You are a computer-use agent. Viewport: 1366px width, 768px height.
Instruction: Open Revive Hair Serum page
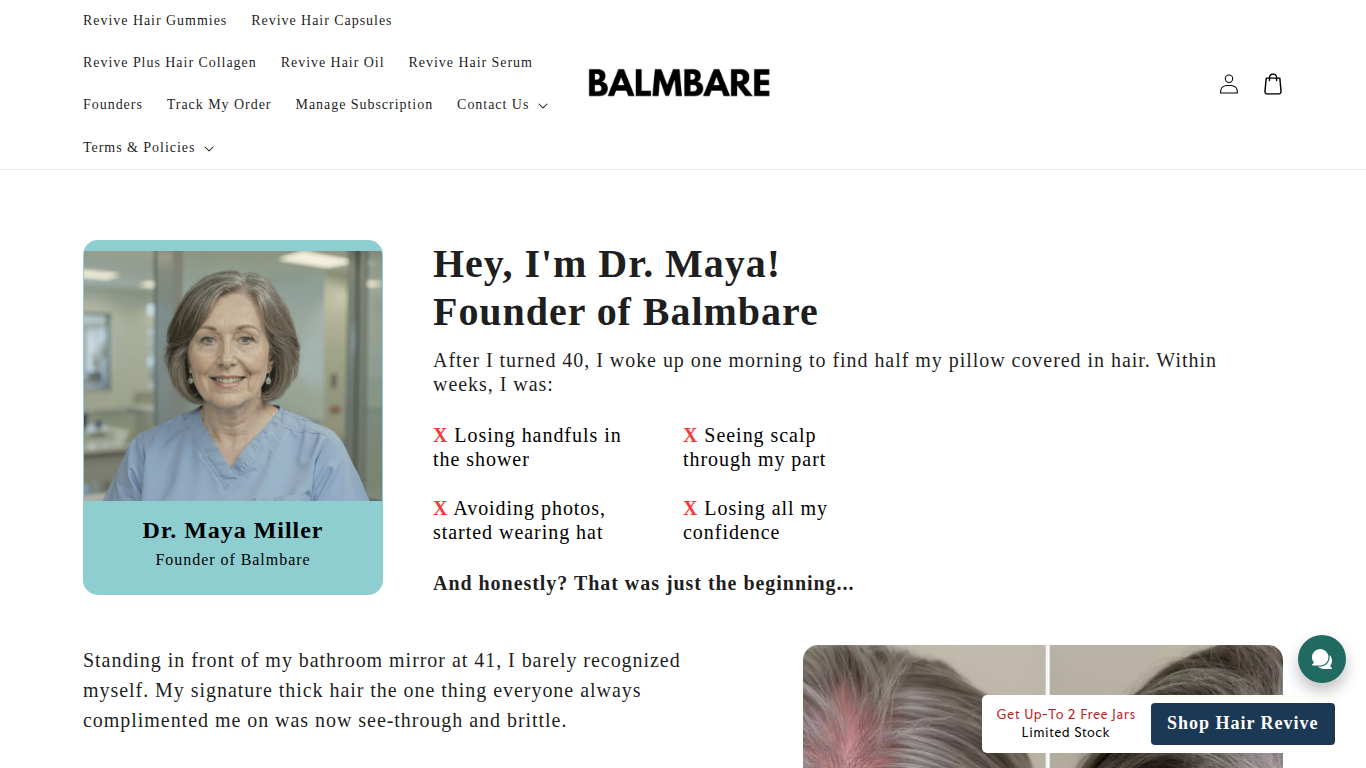[x=470, y=63]
